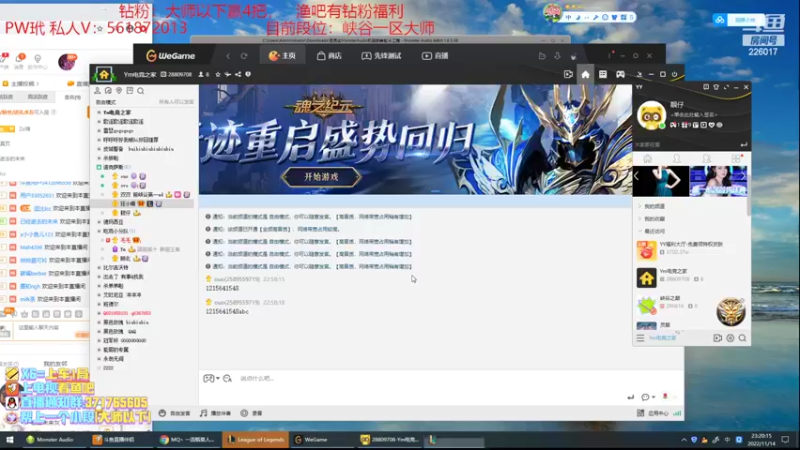Click search icon in channel sidebar toolbar
Viewport: 800px width, 450px height.
pyautogui.click(x=140, y=91)
